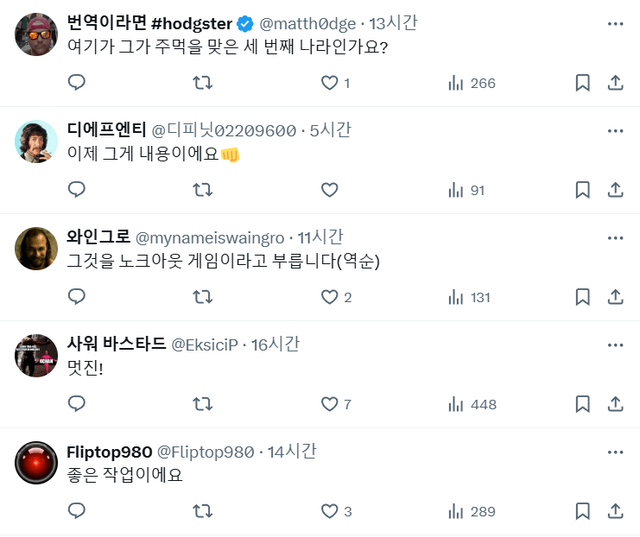This screenshot has width=640, height=537.
Task: Share the Fliptop980 tweet
Action: 616,511
